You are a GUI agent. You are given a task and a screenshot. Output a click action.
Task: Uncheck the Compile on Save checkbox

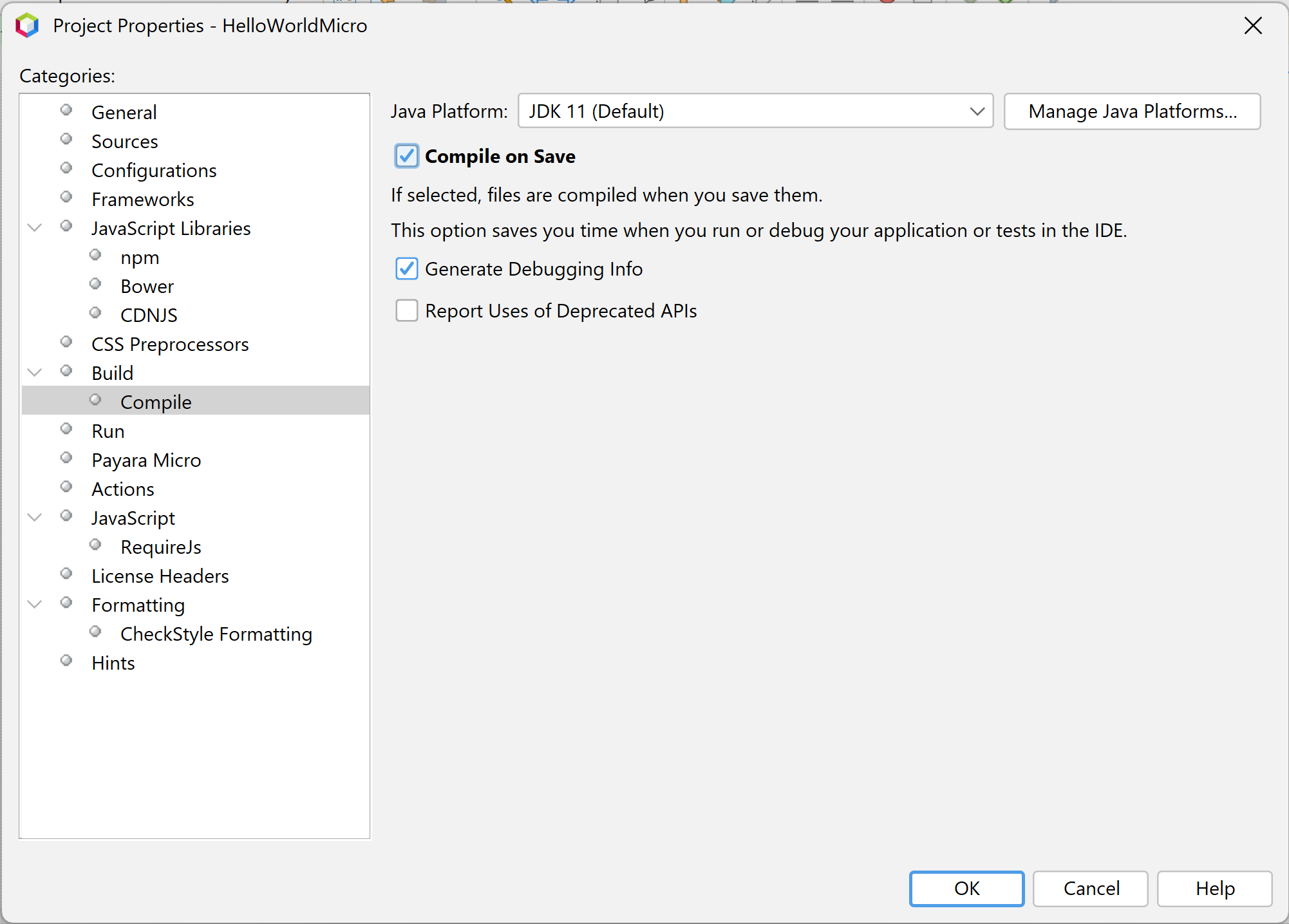click(406, 156)
